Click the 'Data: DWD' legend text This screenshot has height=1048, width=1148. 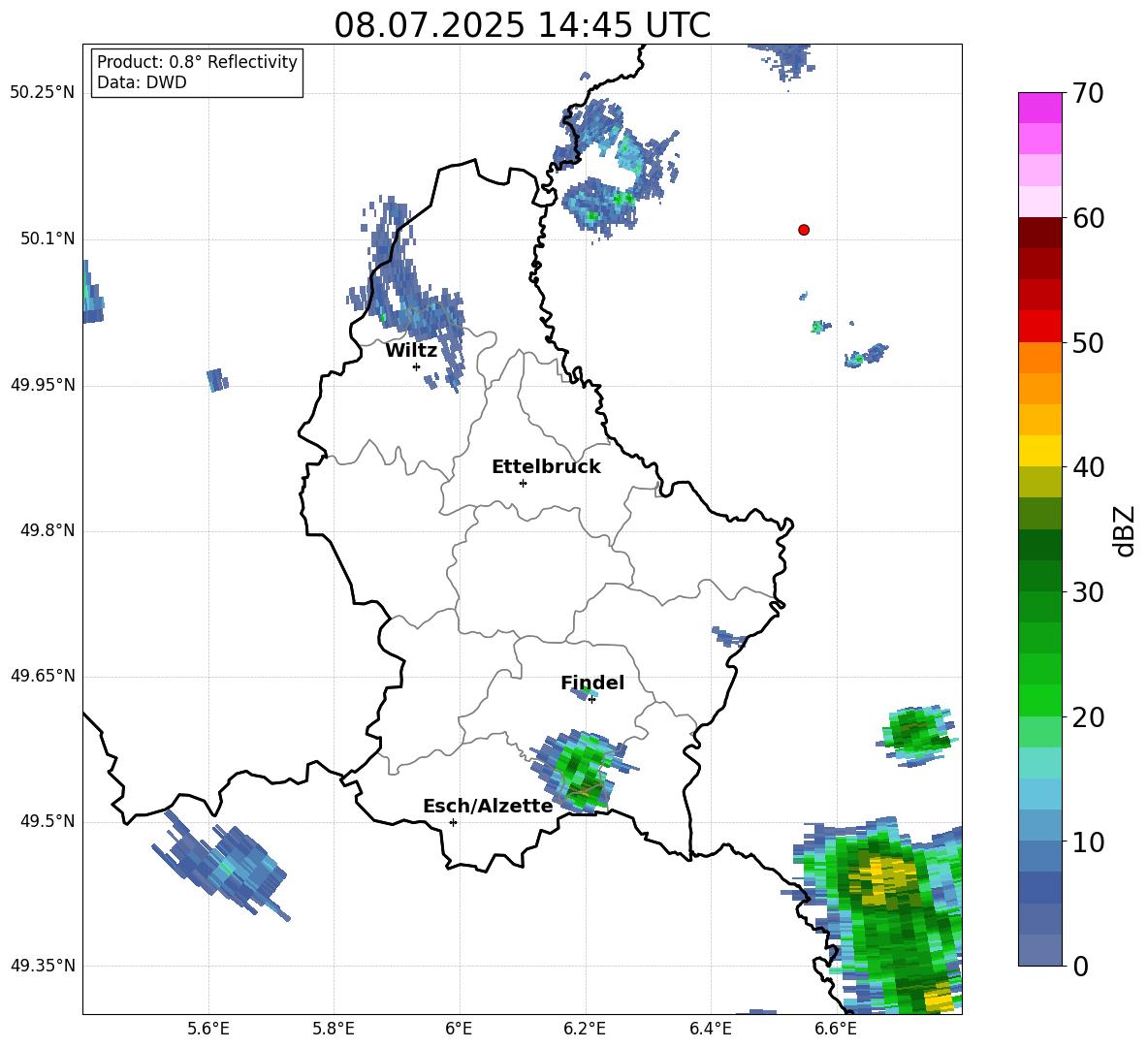coord(142,82)
